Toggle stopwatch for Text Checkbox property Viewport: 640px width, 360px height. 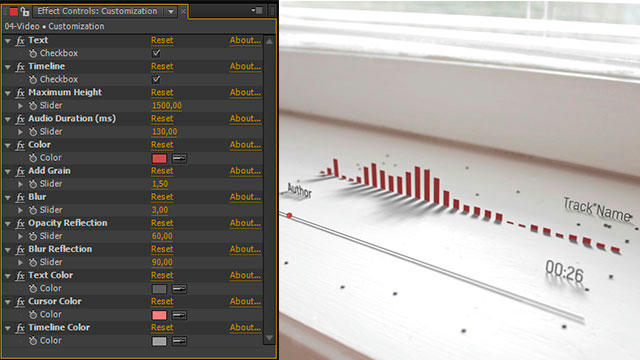[x=33, y=53]
